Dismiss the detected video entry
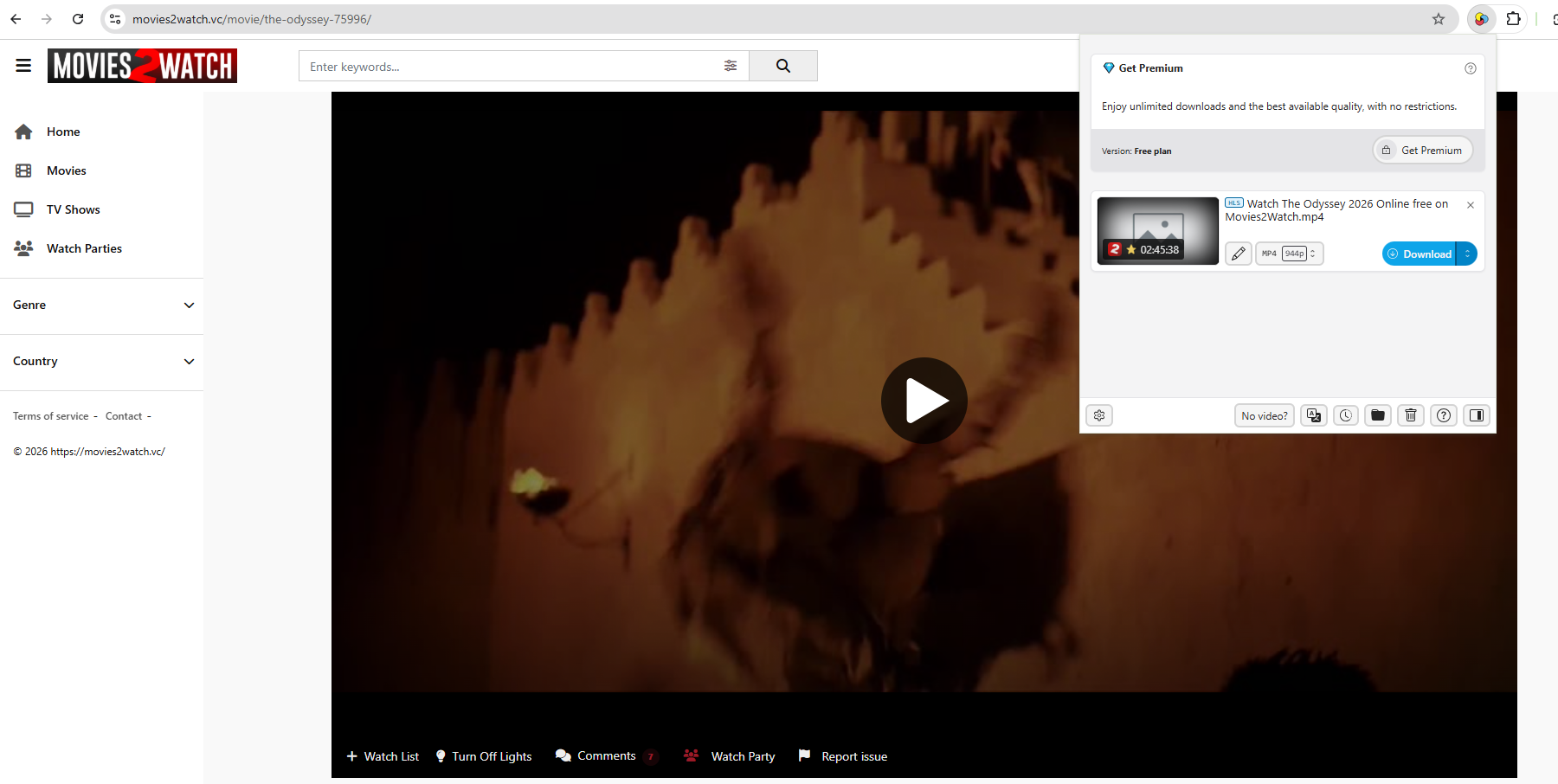Image resolution: width=1558 pixels, height=784 pixels. pyautogui.click(x=1471, y=205)
